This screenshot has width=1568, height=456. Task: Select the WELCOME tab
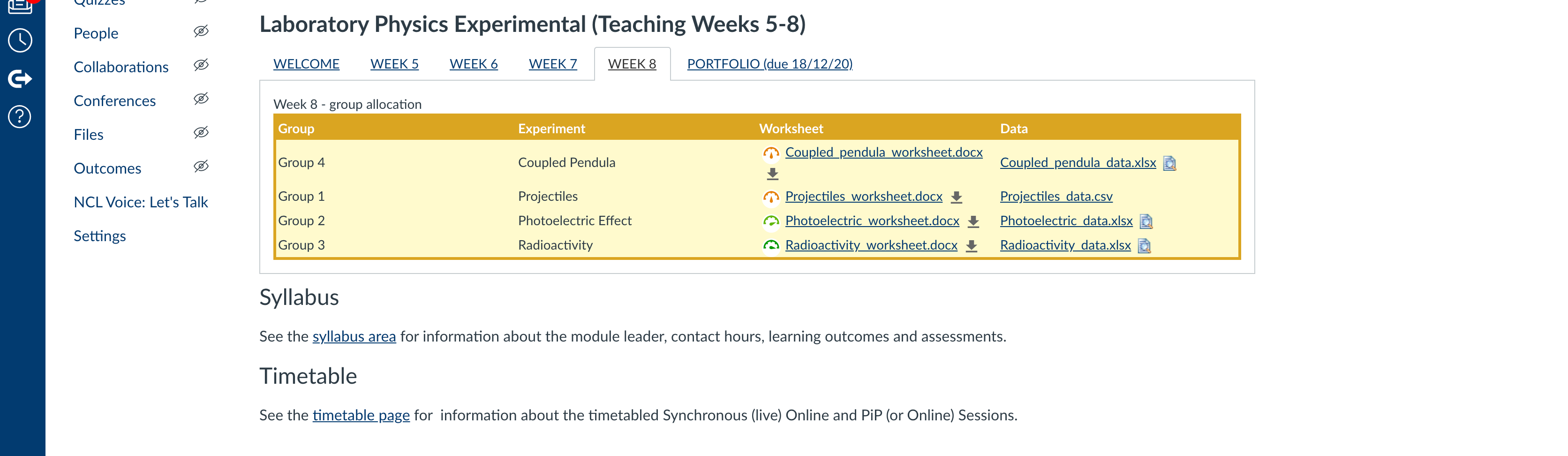pyautogui.click(x=306, y=64)
